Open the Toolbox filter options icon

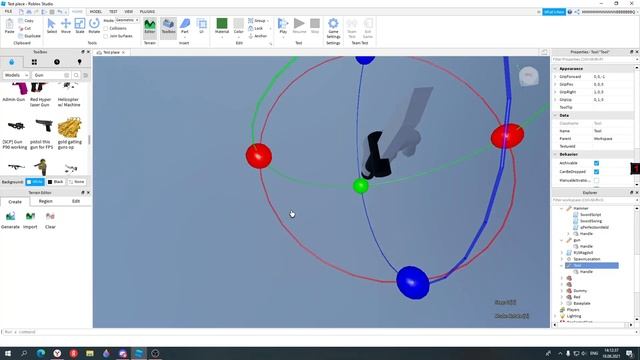pos(85,75)
